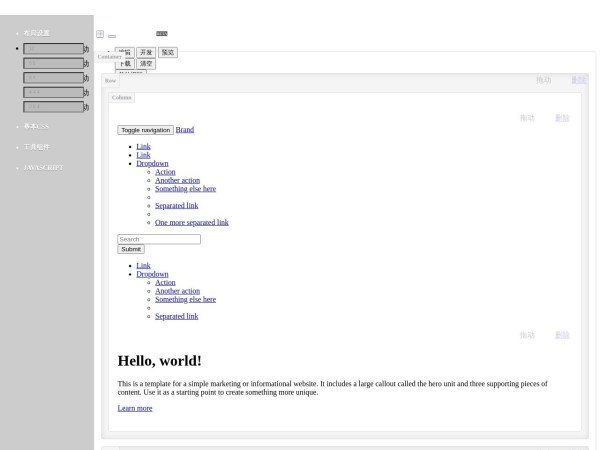
Task: Switch to 开发 mode
Action: [146, 52]
